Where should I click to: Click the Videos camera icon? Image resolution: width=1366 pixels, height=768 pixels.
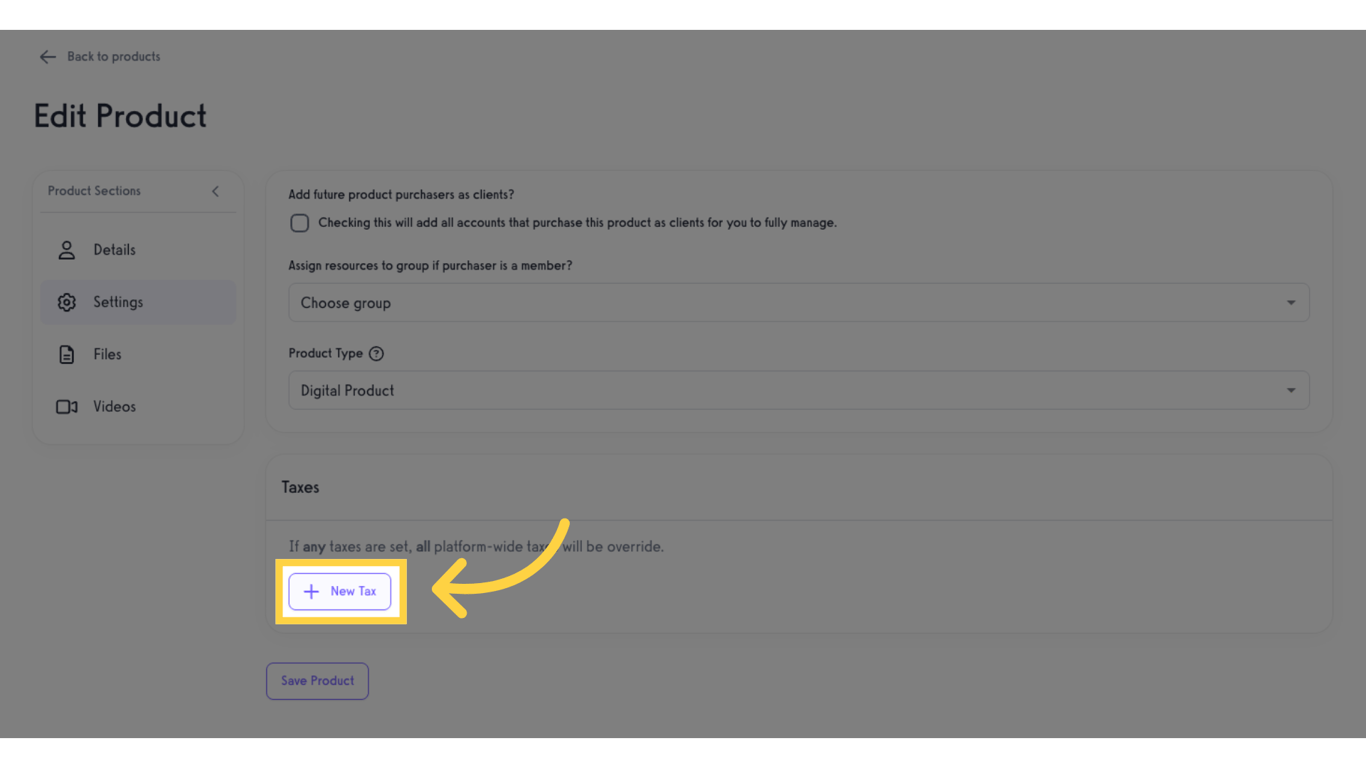[66, 406]
